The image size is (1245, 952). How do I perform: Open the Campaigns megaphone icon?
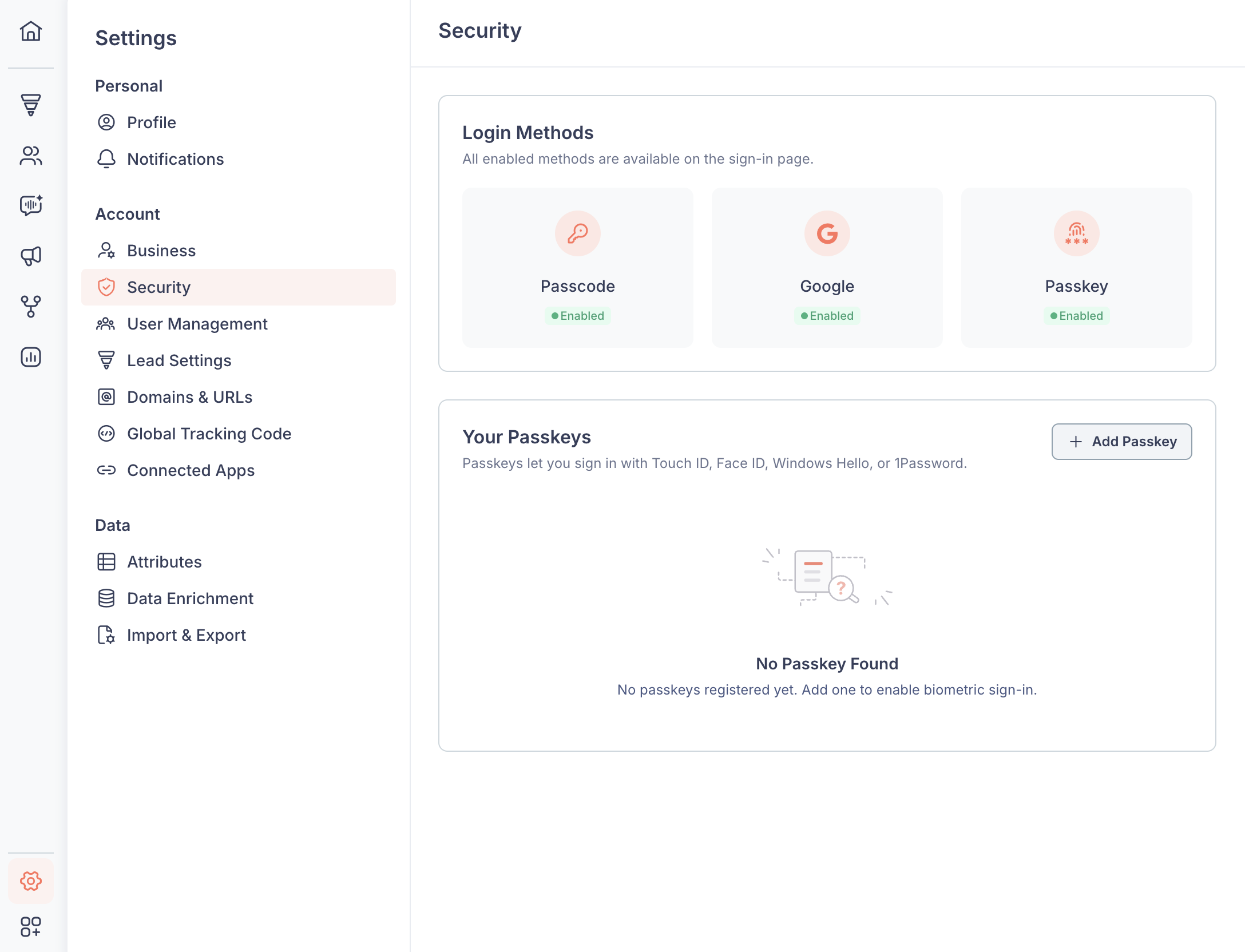click(31, 256)
